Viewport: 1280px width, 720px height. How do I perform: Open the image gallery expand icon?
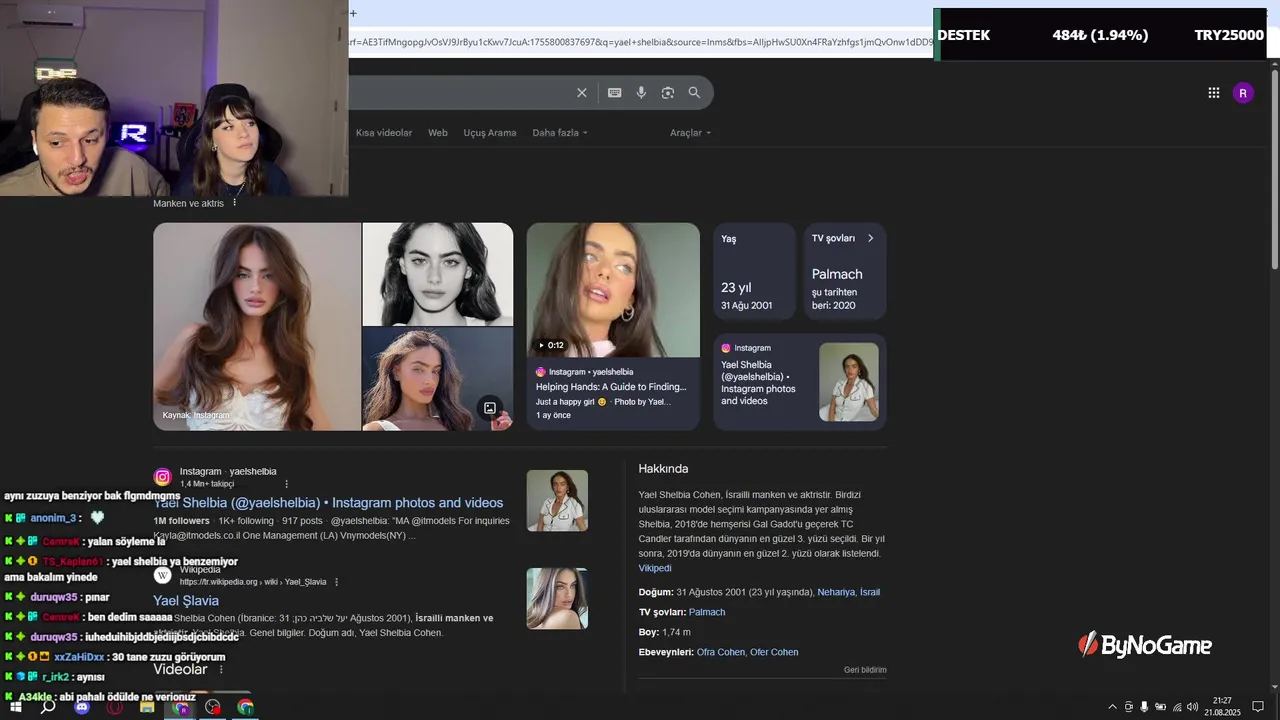[490, 408]
